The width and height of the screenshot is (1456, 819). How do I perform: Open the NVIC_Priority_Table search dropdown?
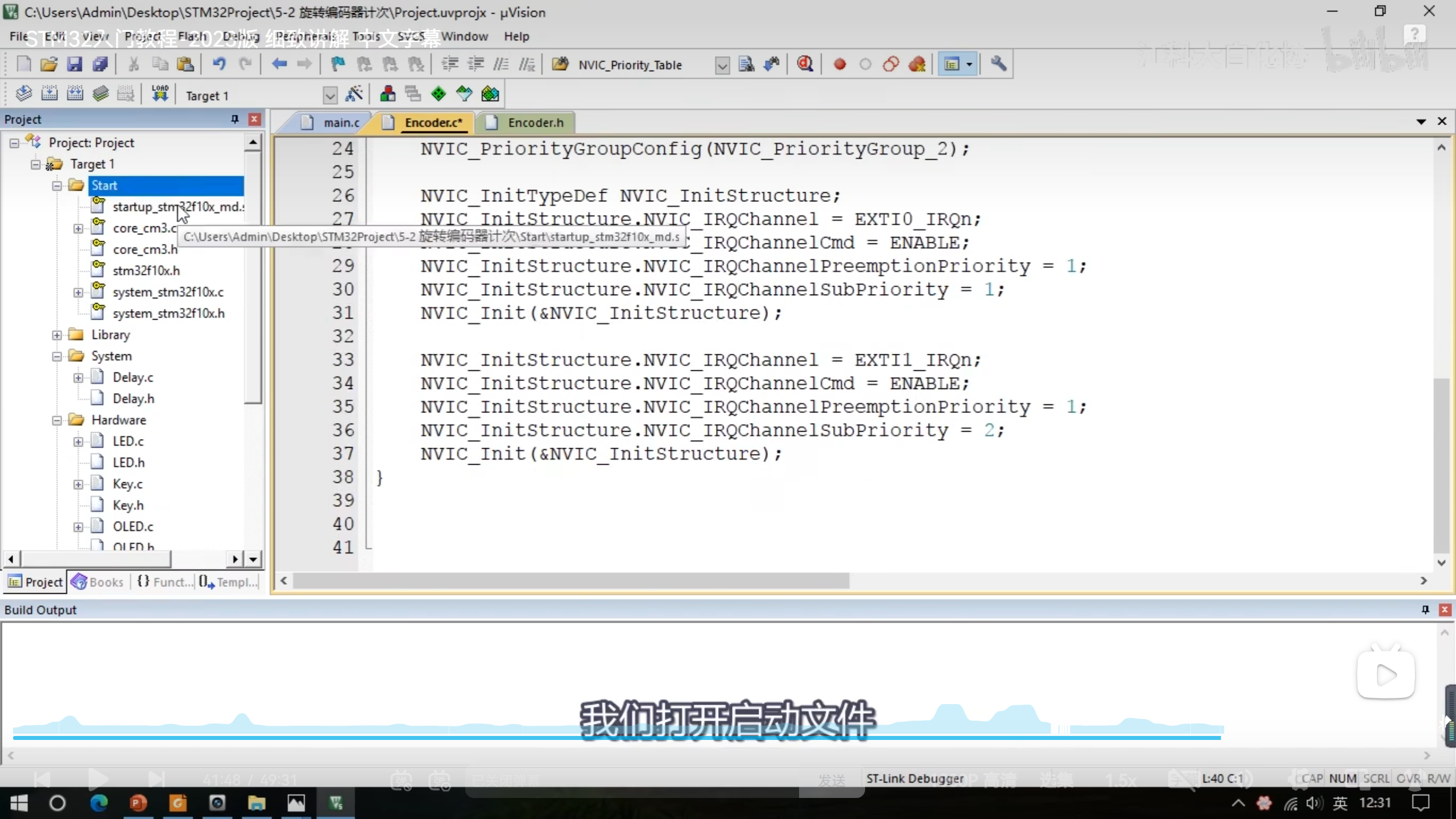(x=722, y=65)
